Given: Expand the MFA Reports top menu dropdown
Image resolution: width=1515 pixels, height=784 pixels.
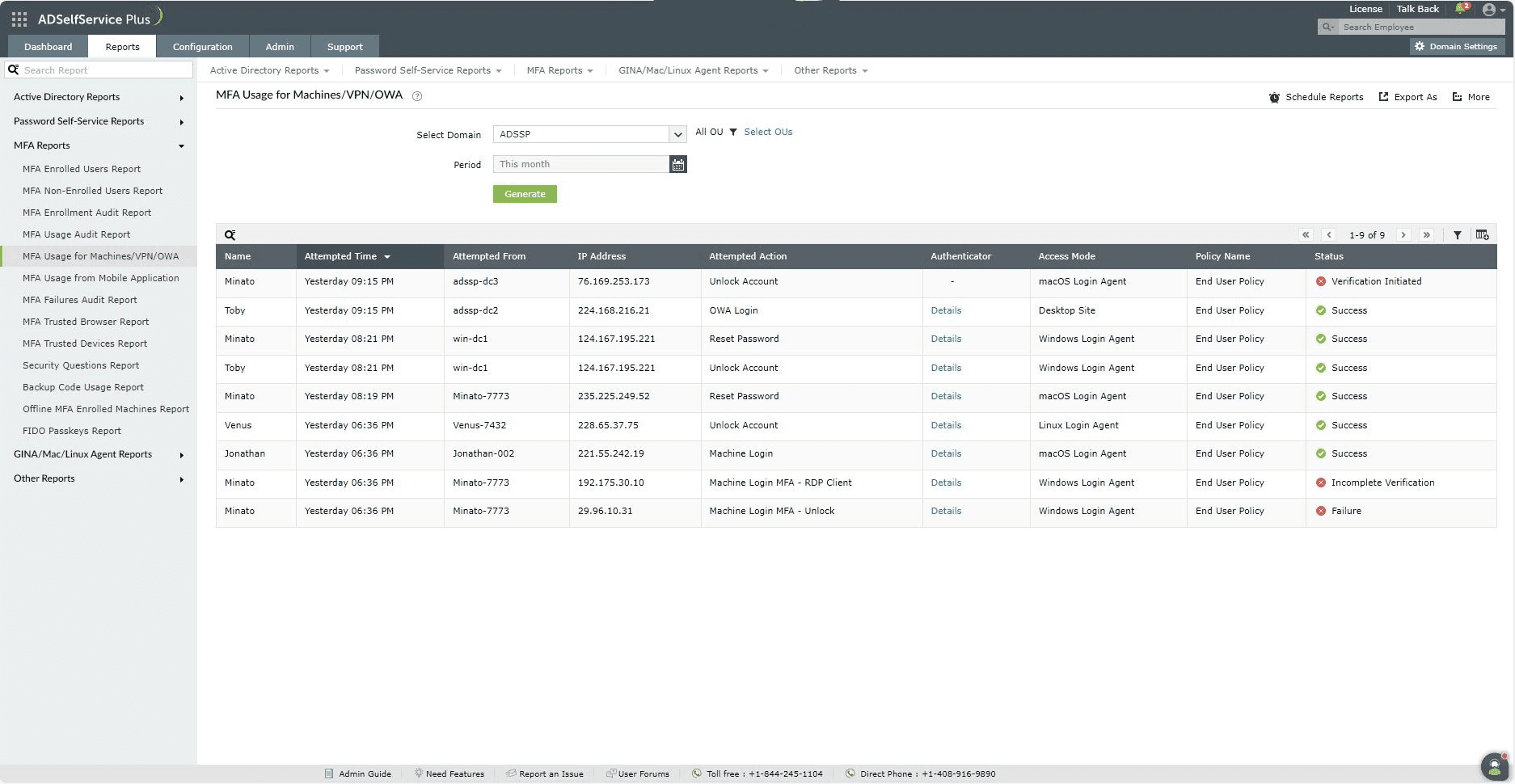Looking at the screenshot, I should tap(559, 70).
